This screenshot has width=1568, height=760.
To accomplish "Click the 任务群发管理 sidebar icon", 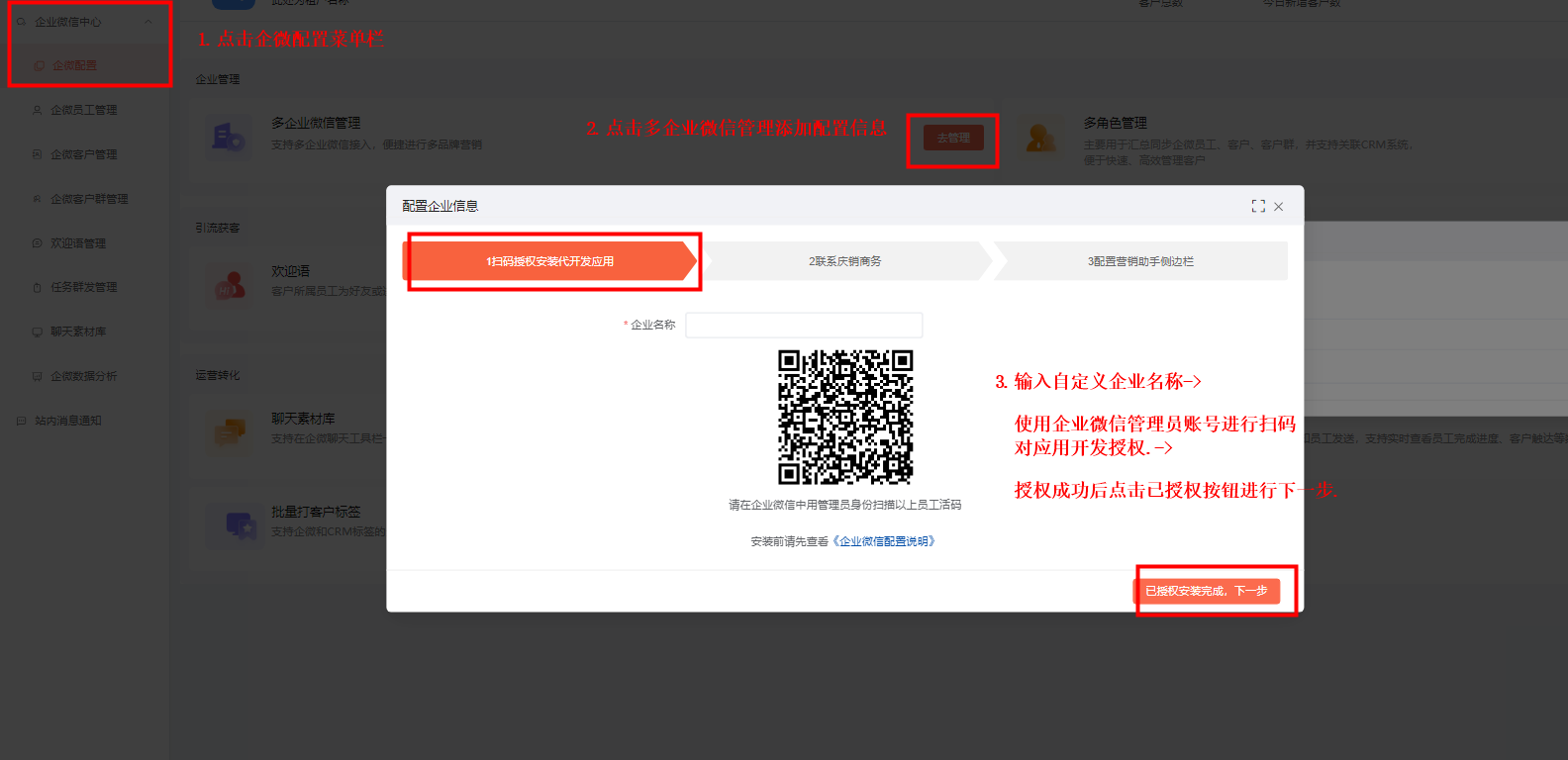I will click(38, 288).
